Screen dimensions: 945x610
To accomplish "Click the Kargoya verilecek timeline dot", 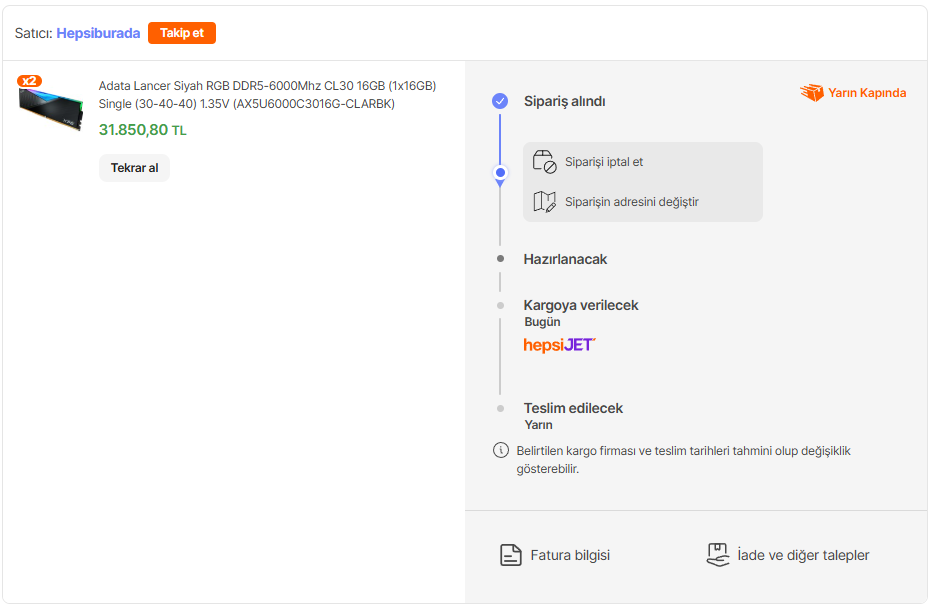I will coord(500,306).
